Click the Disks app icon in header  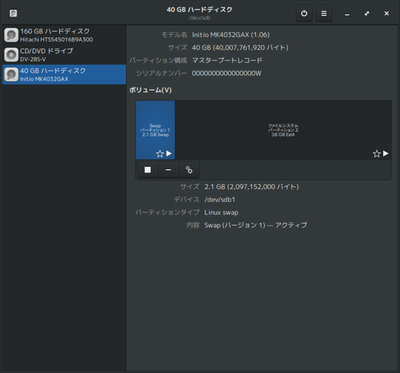point(13,13)
